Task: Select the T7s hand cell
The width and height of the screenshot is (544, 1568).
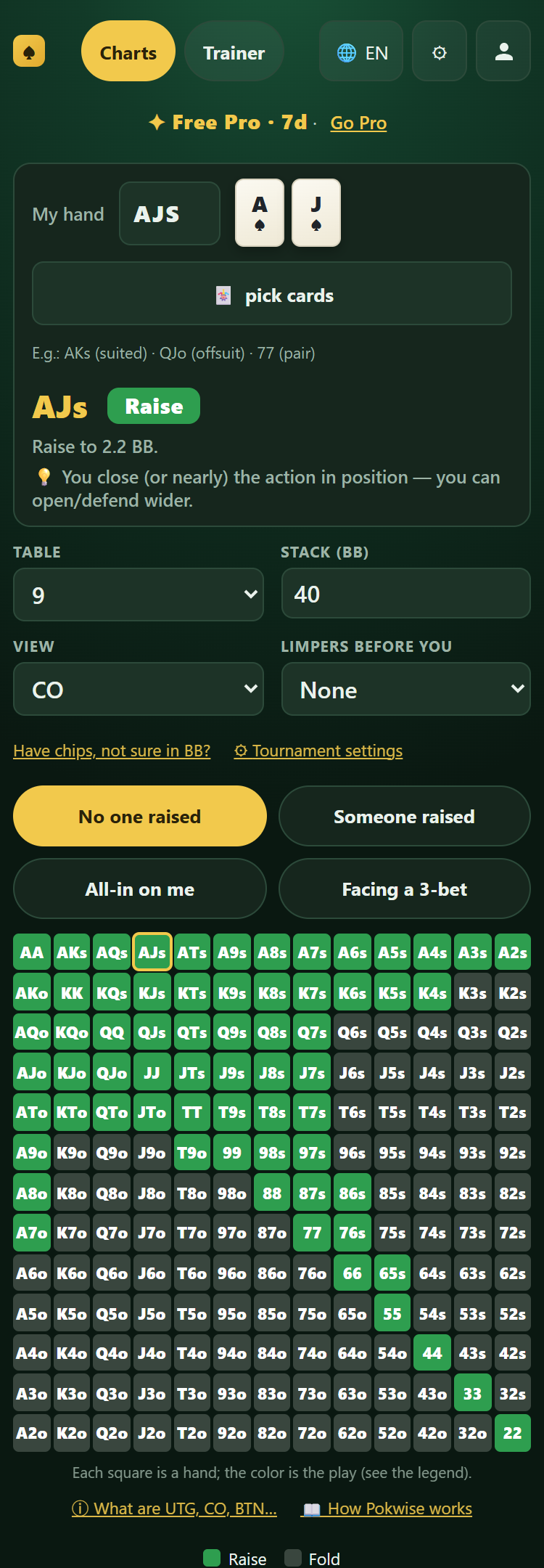Action: [x=313, y=1112]
